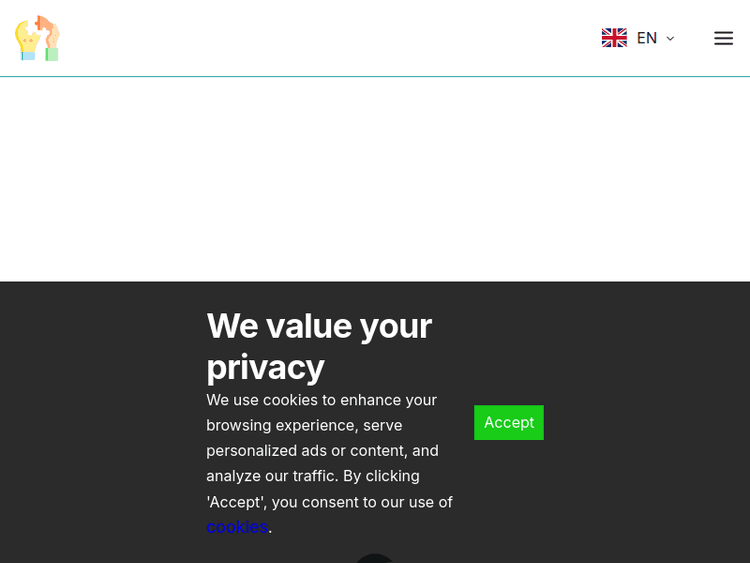Click the 'browsing experience, serve' text line
The width and height of the screenshot is (750, 563).
[304, 425]
